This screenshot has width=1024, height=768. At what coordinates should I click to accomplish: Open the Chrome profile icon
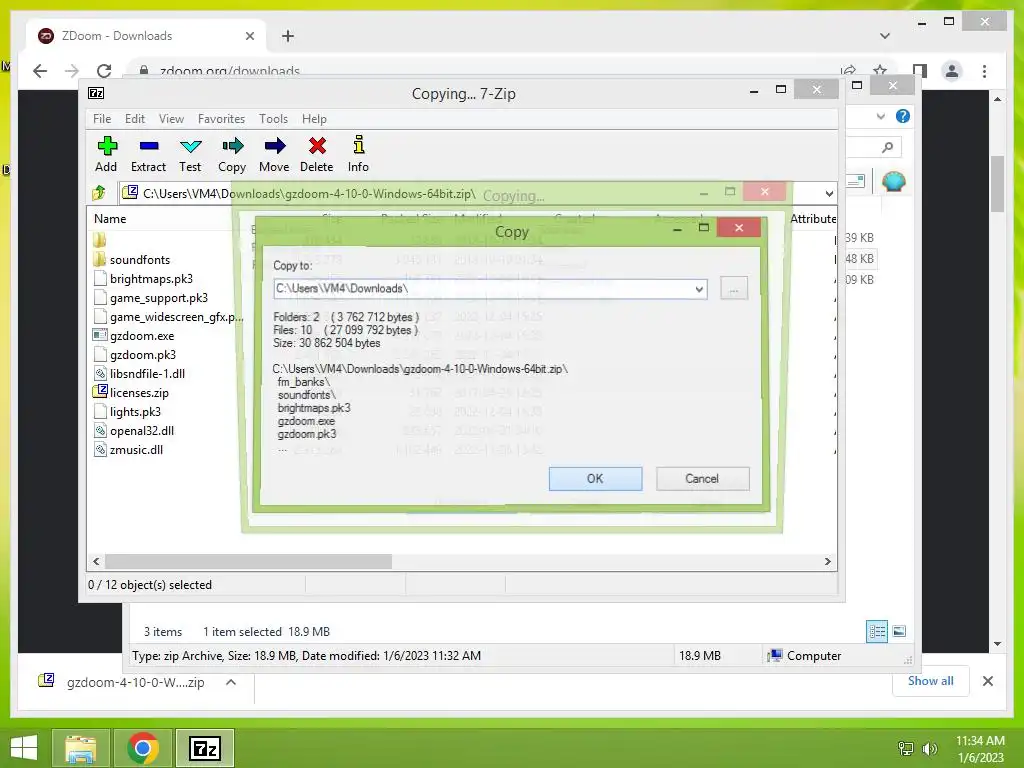(x=952, y=71)
